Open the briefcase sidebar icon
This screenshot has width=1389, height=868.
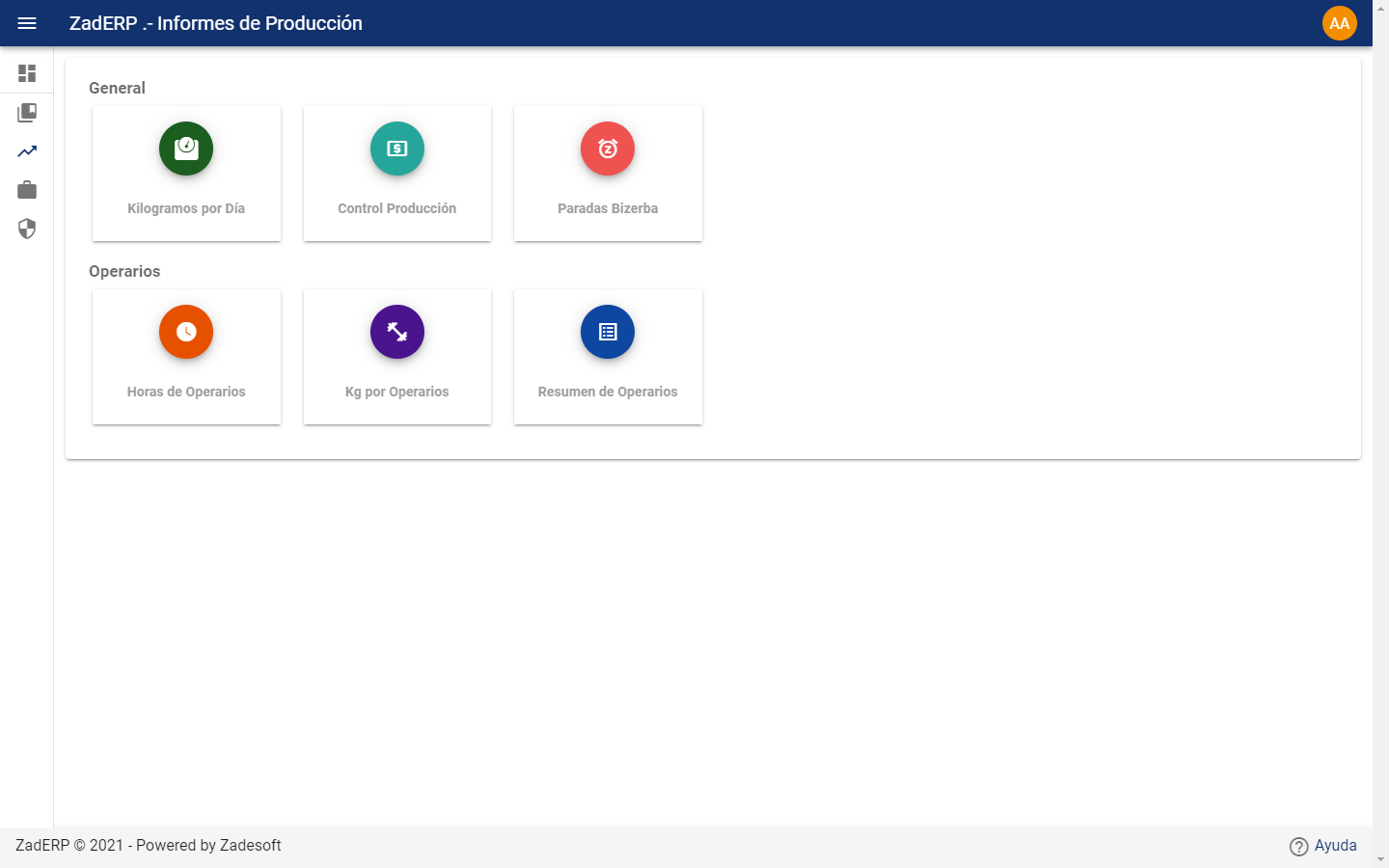point(27,190)
